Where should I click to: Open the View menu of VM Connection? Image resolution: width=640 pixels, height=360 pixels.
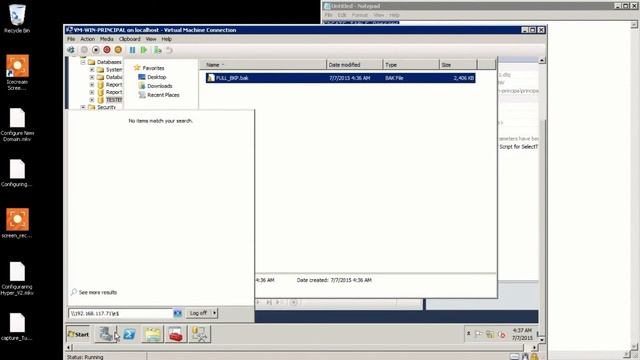pyautogui.click(x=151, y=39)
